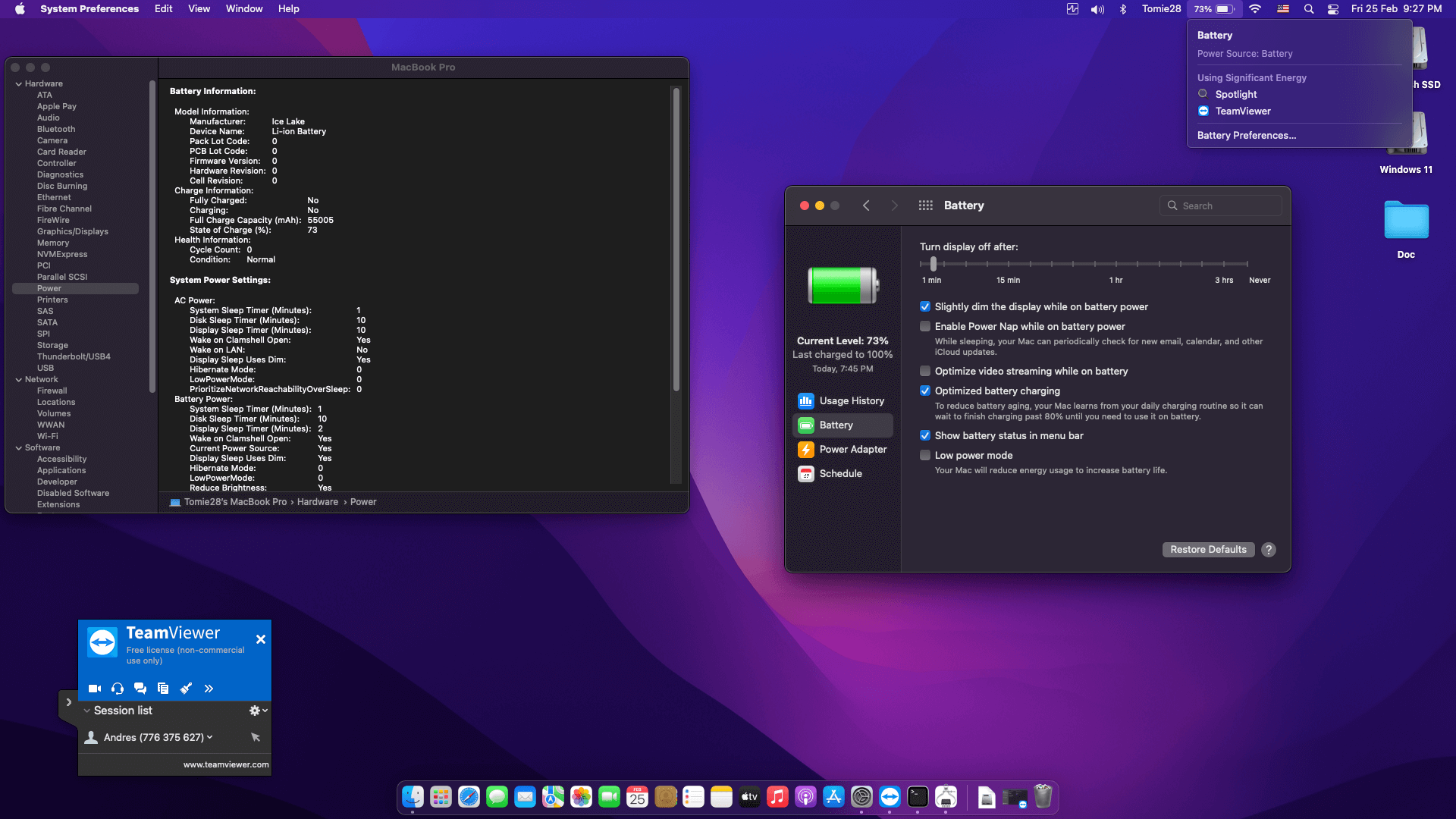This screenshot has height=819, width=1456.
Task: Toggle Show battery status in menu bar
Action: [925, 435]
